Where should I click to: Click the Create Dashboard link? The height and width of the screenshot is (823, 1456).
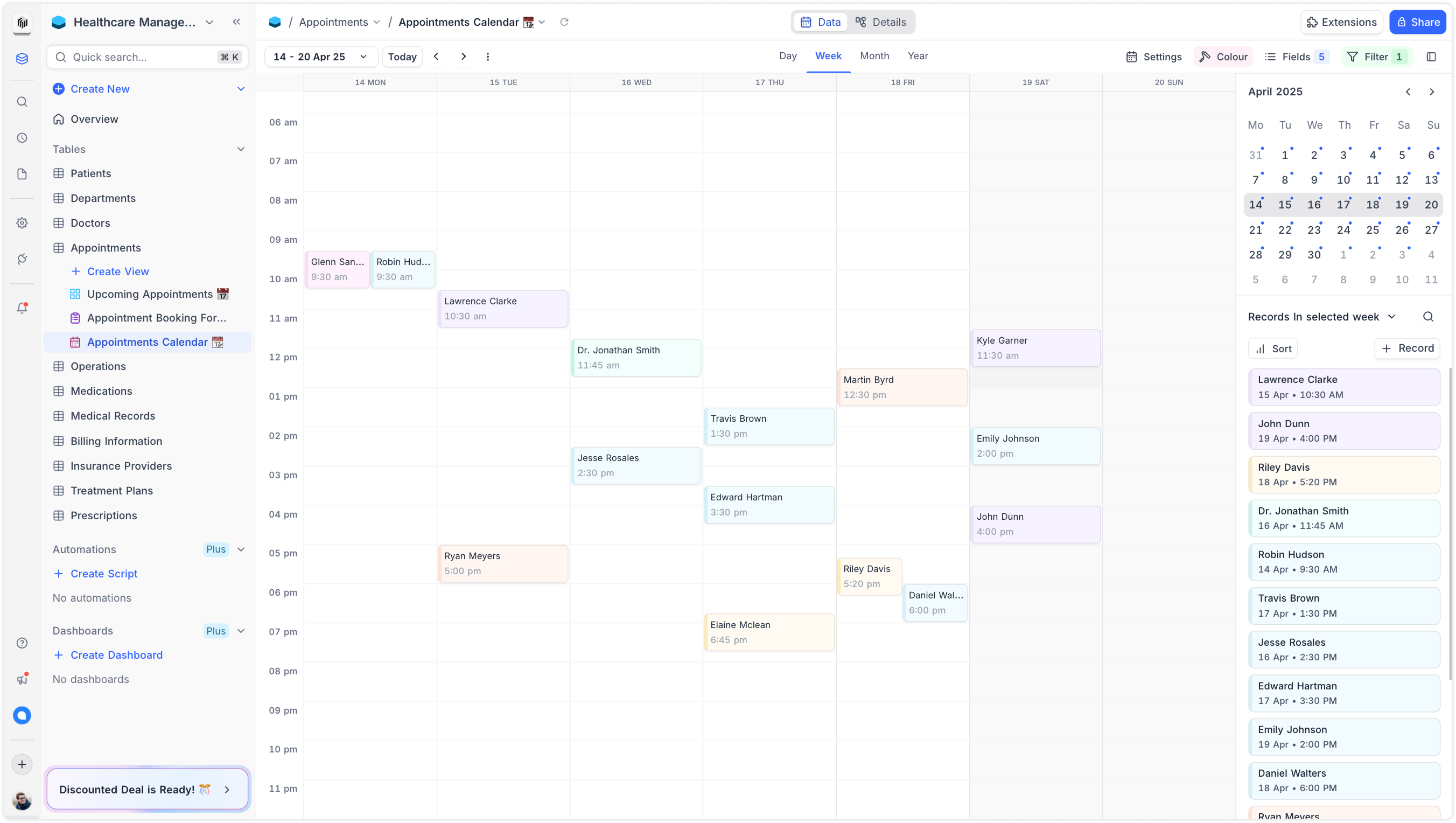tap(116, 654)
